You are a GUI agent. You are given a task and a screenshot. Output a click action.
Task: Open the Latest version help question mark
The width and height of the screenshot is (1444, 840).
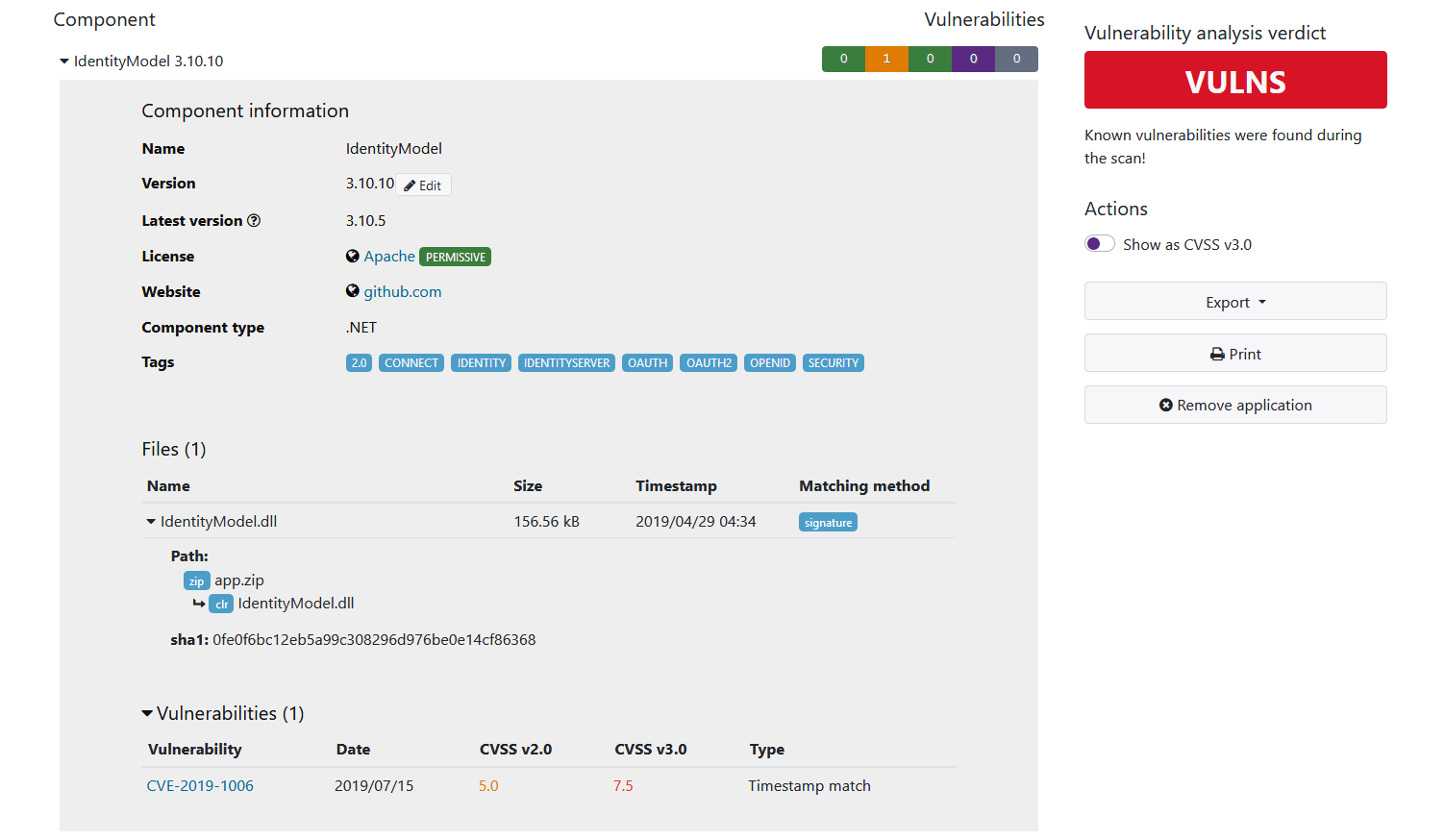coord(253,220)
